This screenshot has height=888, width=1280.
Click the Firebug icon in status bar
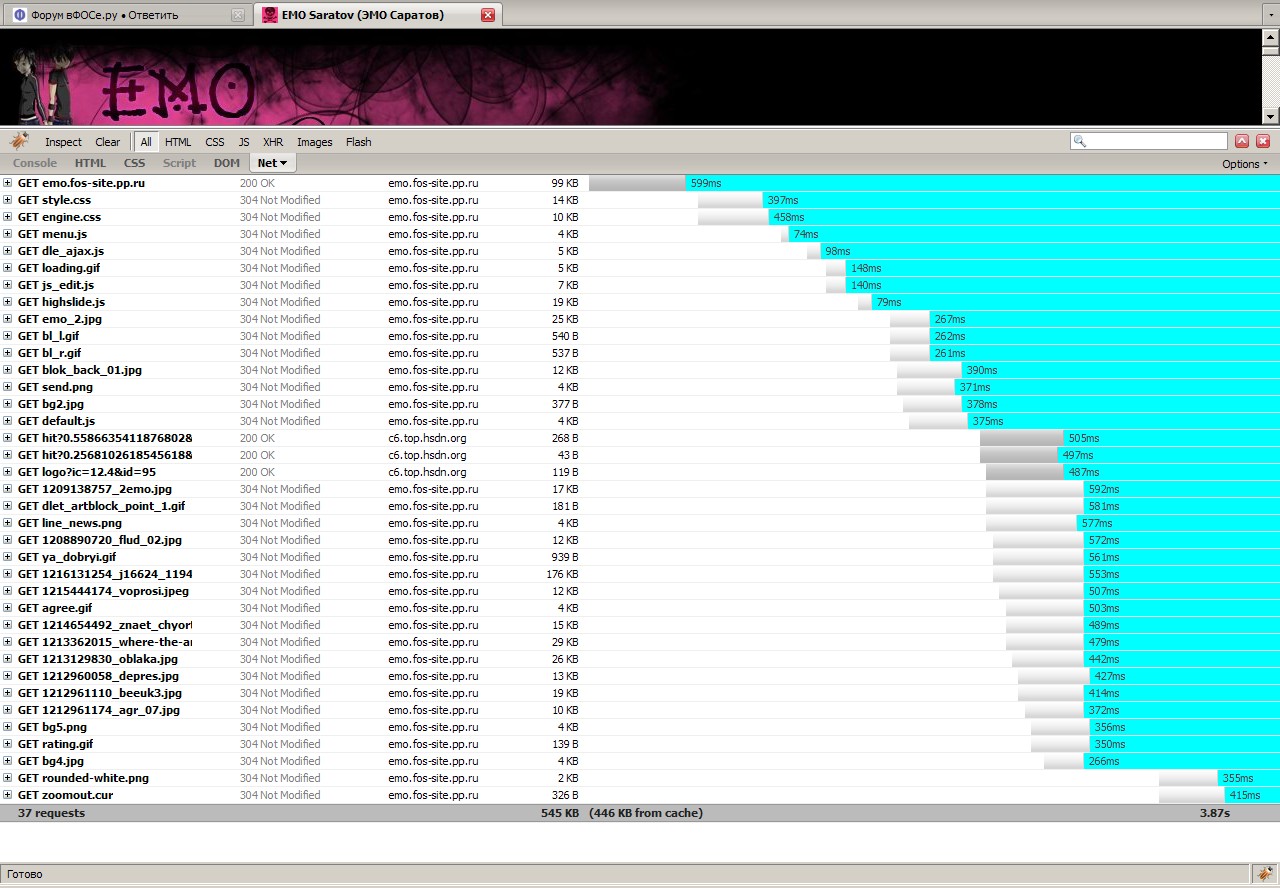click(x=1265, y=873)
